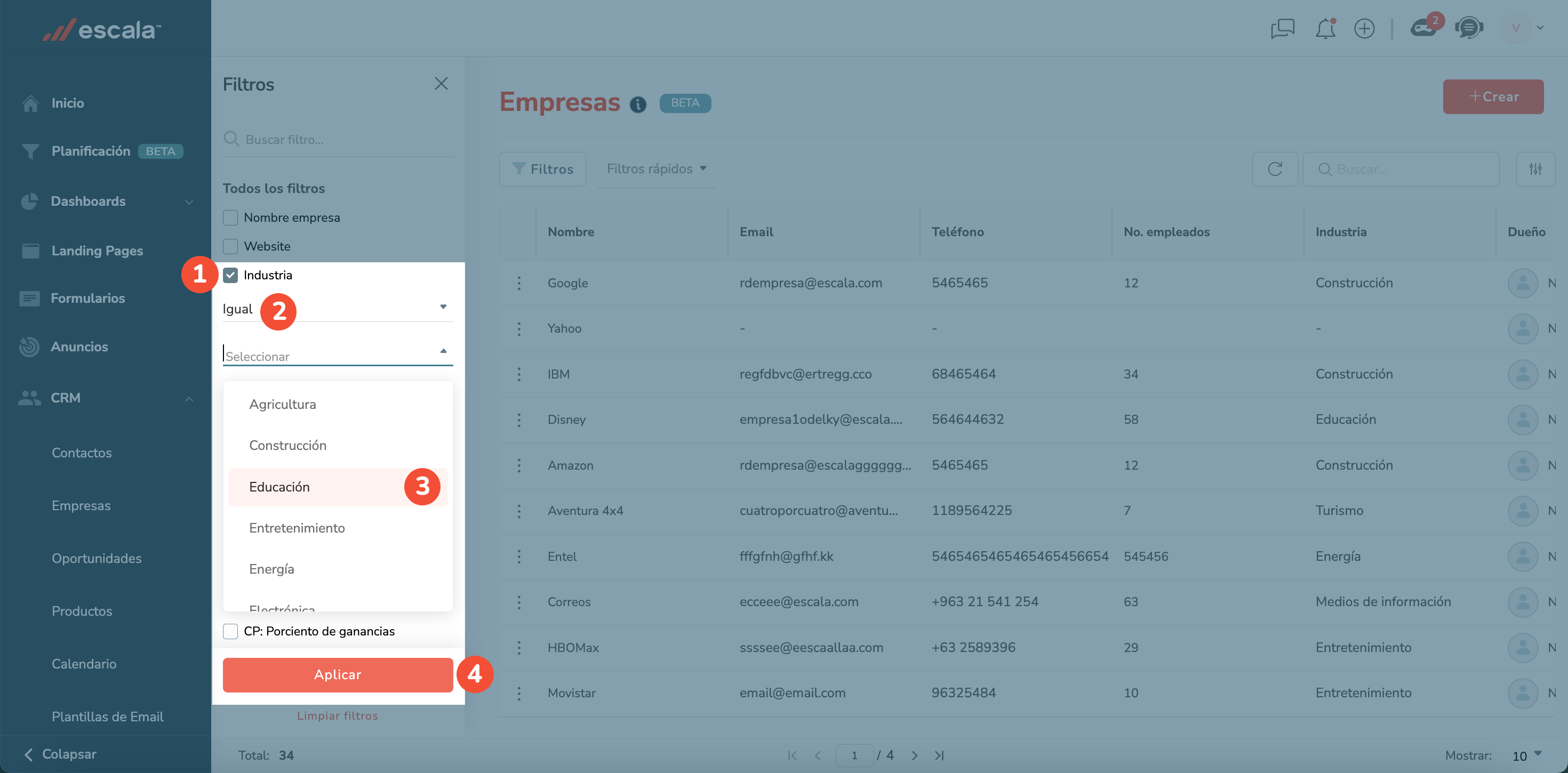
Task: Click the Empresas info icon
Action: coord(637,104)
